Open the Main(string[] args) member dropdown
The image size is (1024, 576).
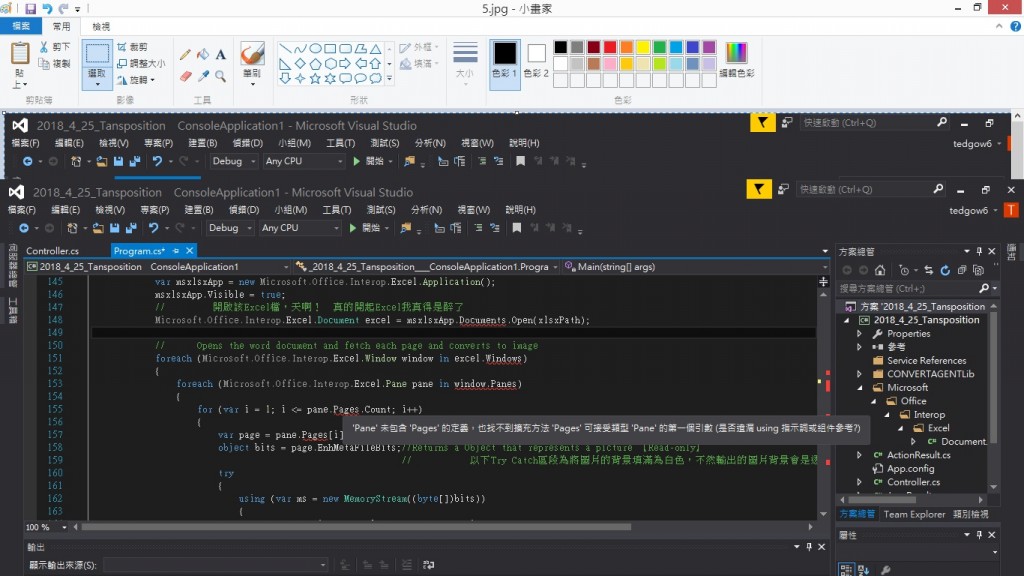coord(696,266)
